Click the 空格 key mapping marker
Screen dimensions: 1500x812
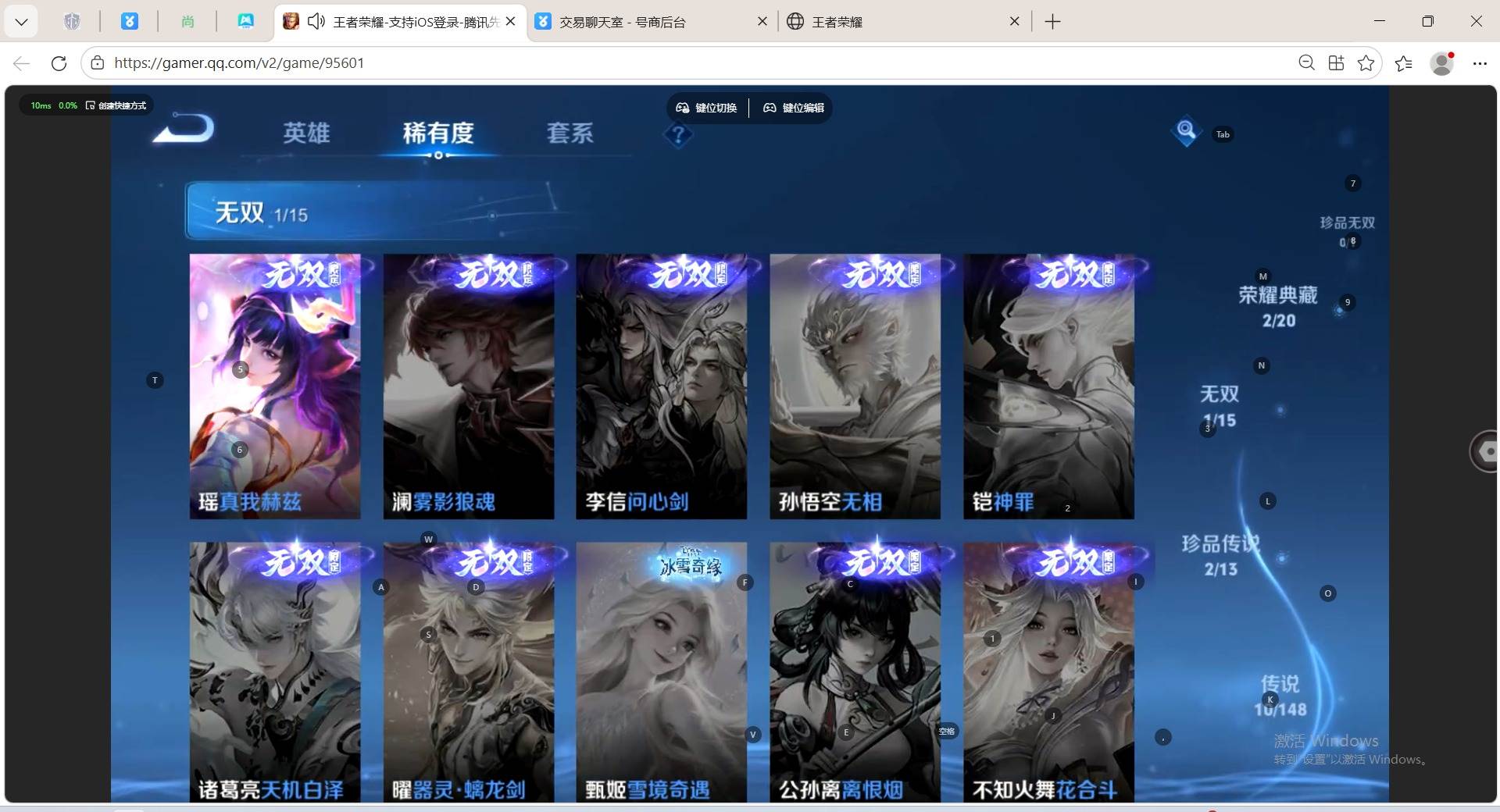click(x=947, y=731)
